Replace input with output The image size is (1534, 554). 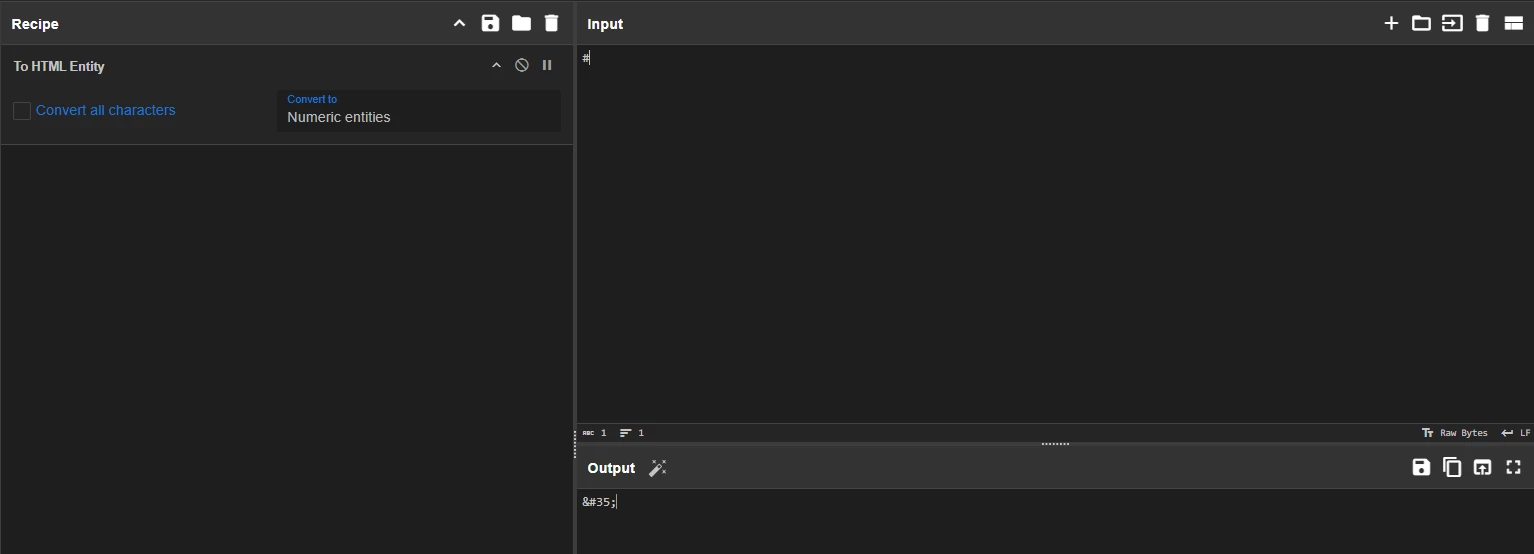(x=1483, y=467)
